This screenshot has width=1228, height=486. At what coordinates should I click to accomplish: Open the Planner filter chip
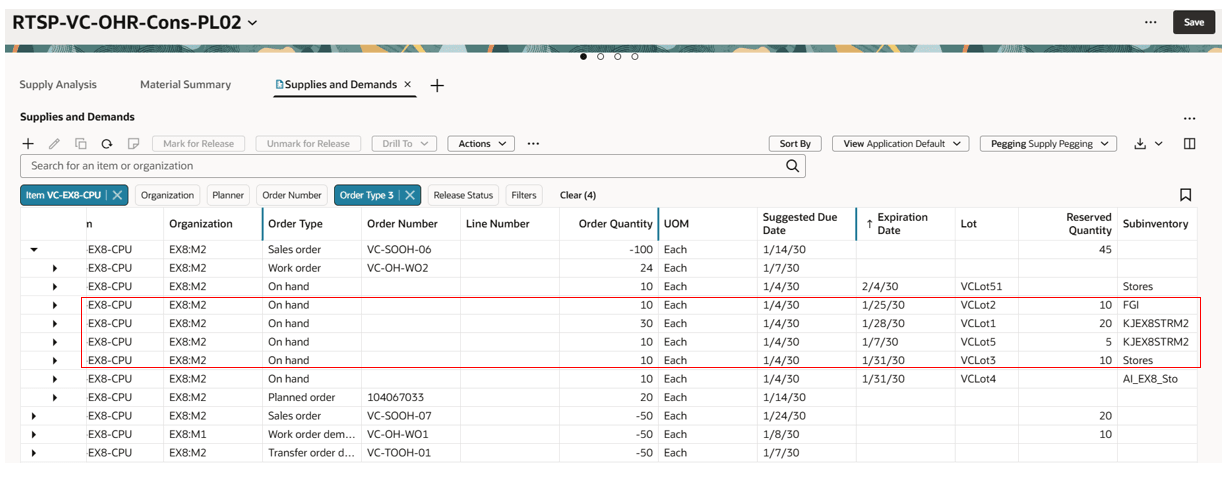point(228,195)
